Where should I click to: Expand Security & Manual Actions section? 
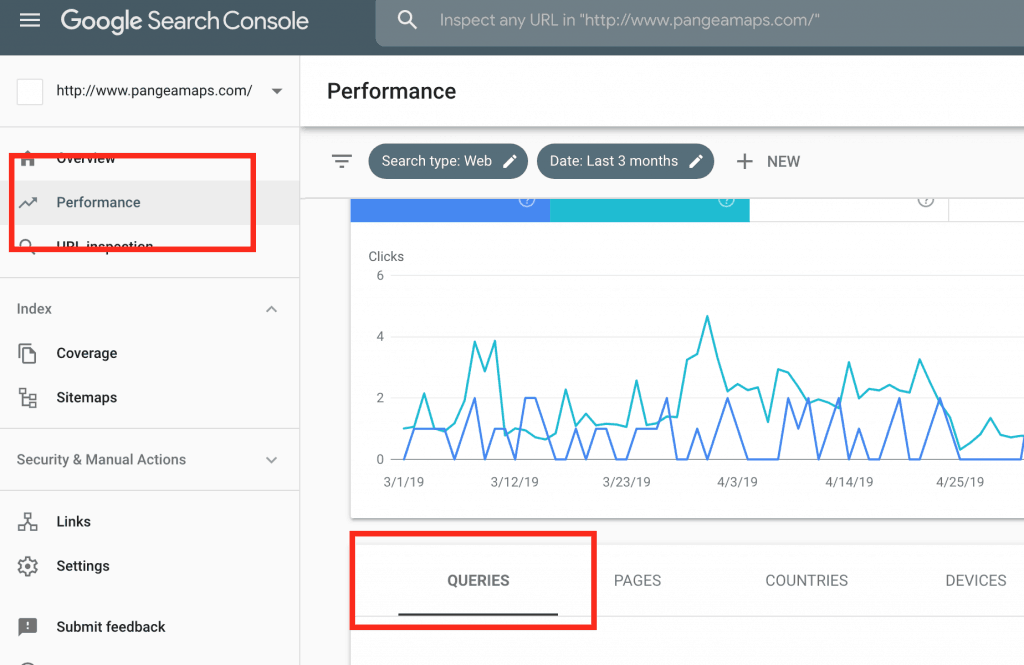[272, 460]
